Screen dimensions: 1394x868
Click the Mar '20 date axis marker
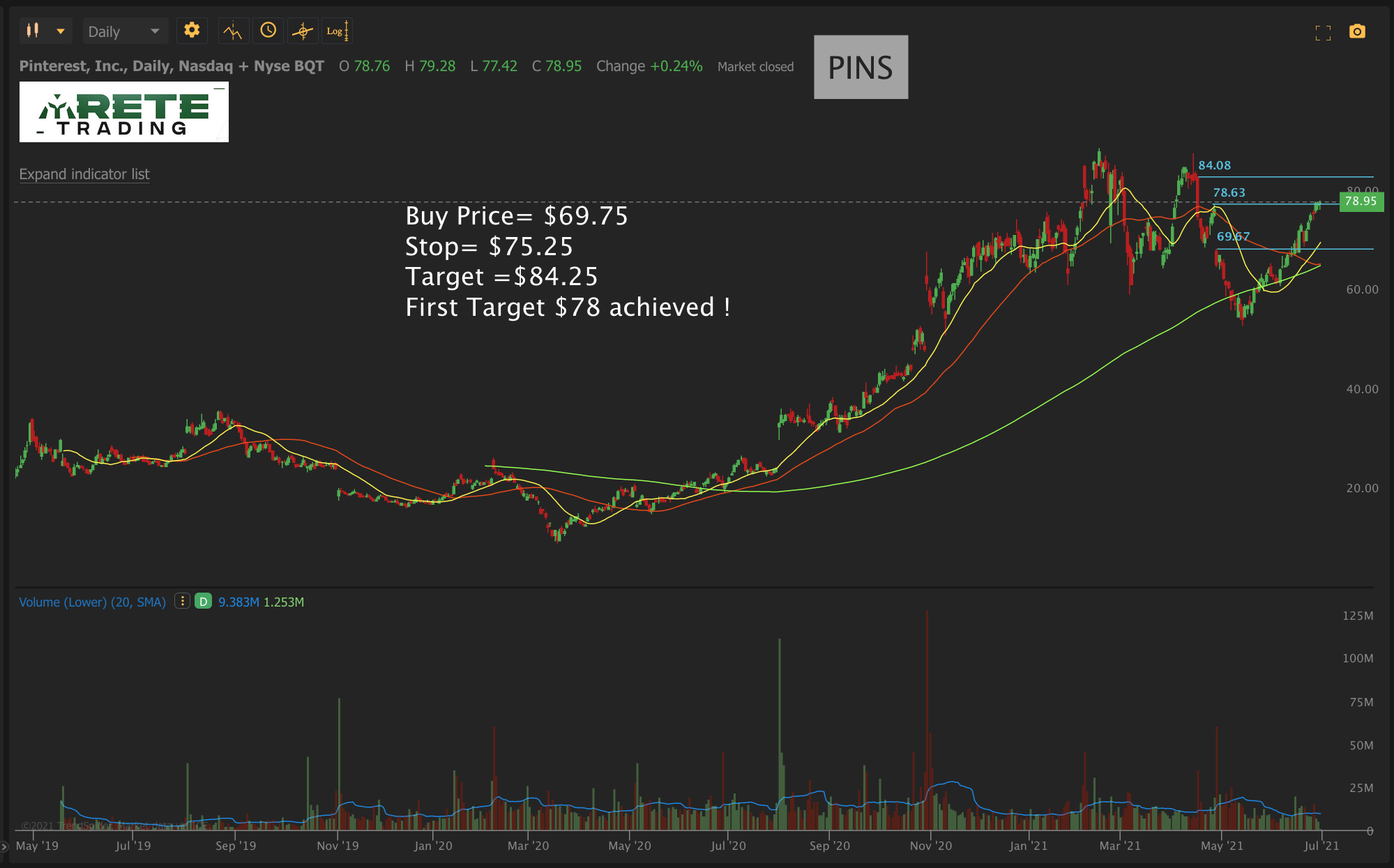point(528,846)
